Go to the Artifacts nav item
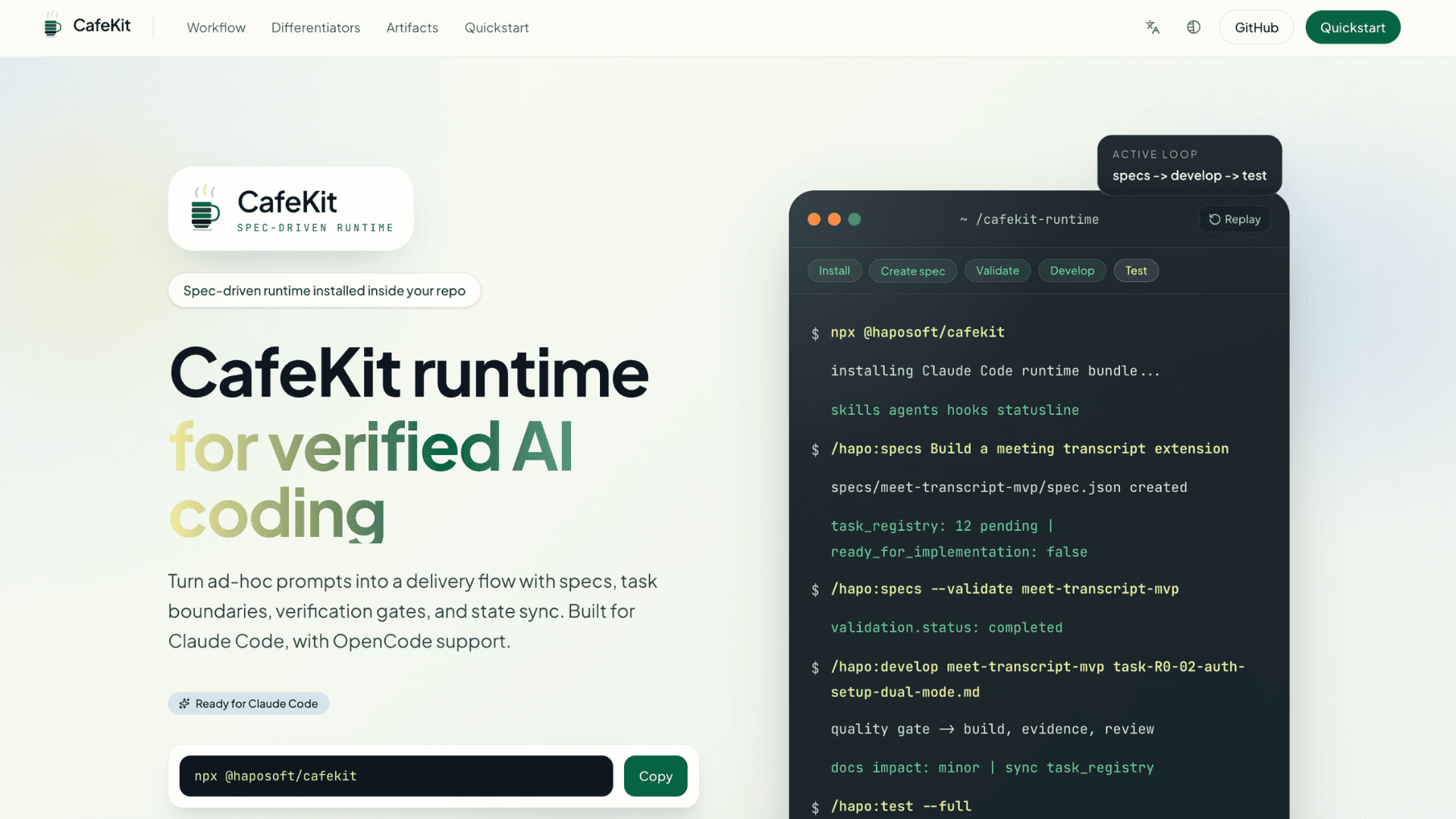This screenshot has width=1456, height=819. (x=412, y=27)
